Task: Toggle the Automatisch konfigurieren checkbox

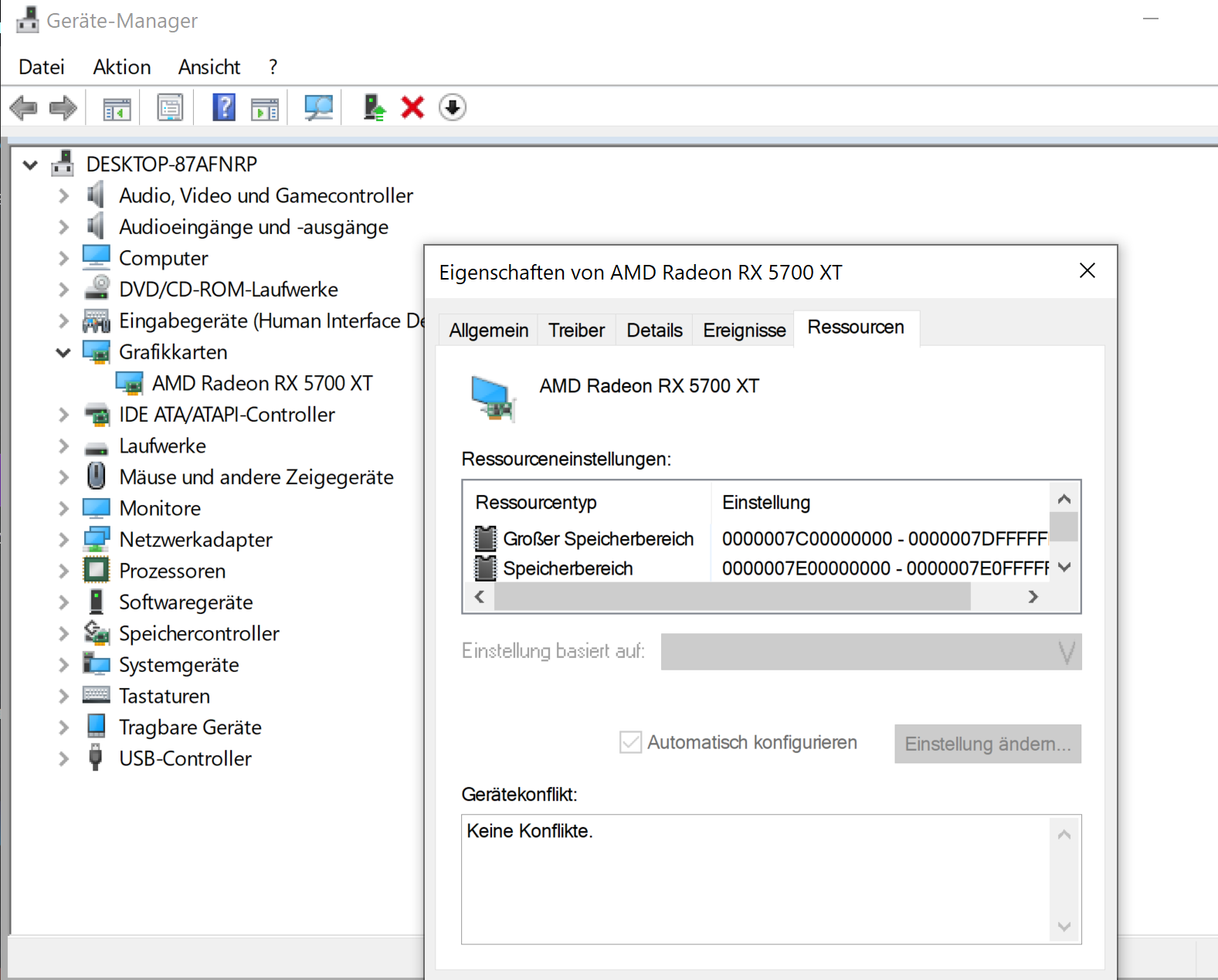Action: pyautogui.click(x=631, y=742)
